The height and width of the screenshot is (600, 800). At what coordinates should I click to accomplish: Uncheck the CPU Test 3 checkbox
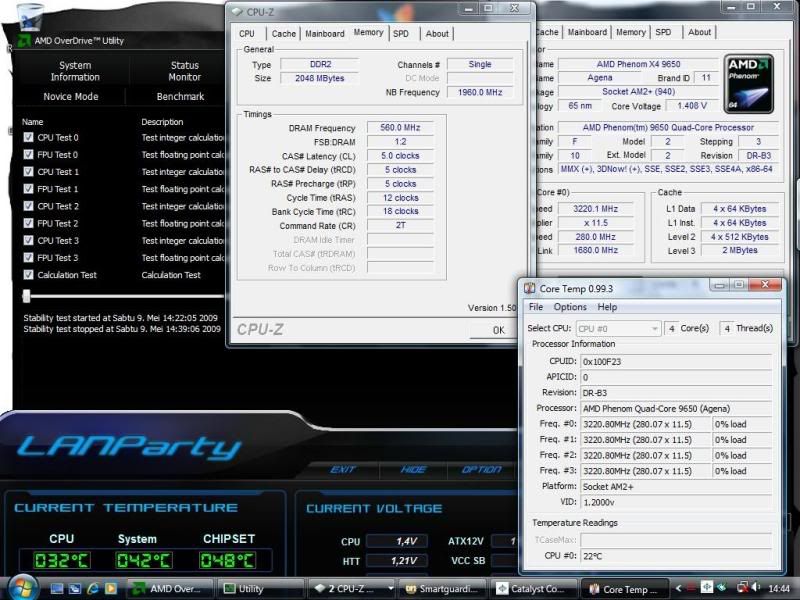[x=29, y=240]
